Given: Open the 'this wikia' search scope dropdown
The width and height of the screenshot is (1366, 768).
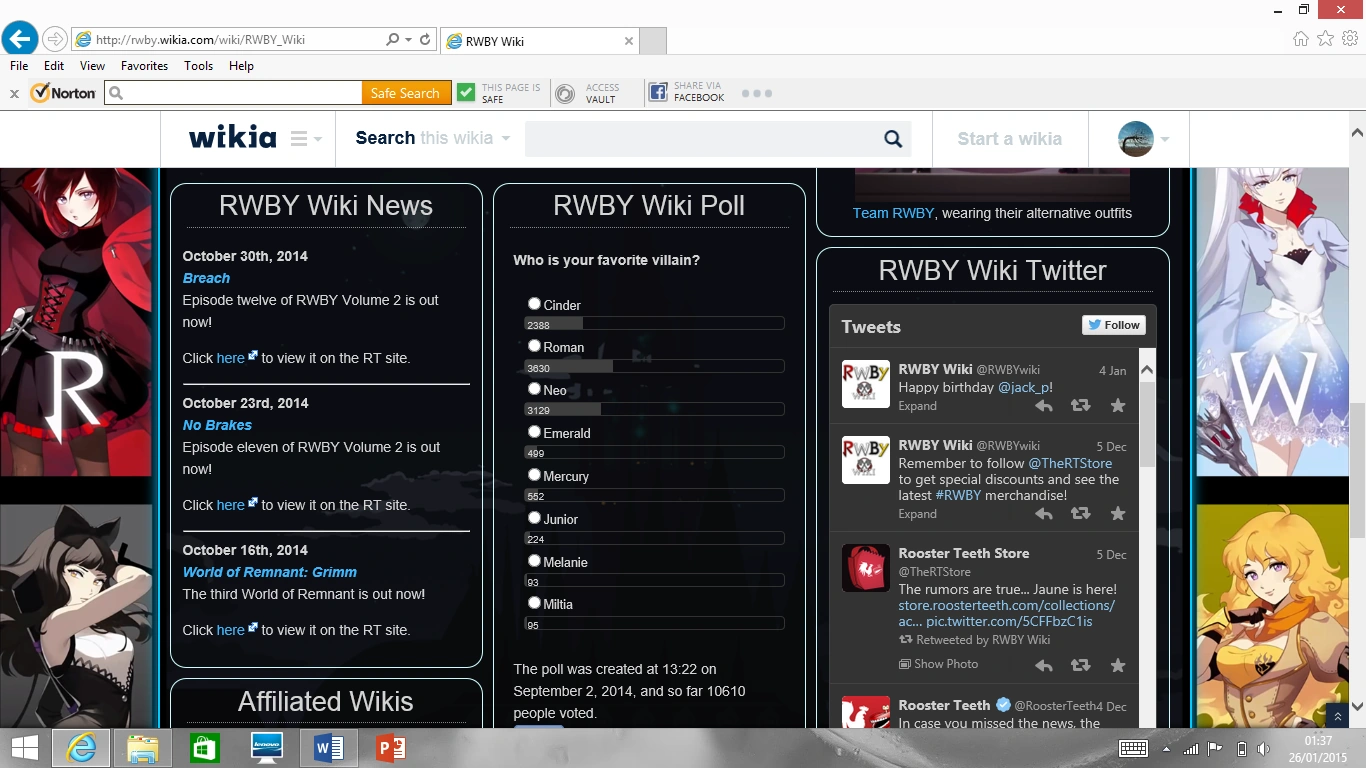Looking at the screenshot, I should coord(466,138).
